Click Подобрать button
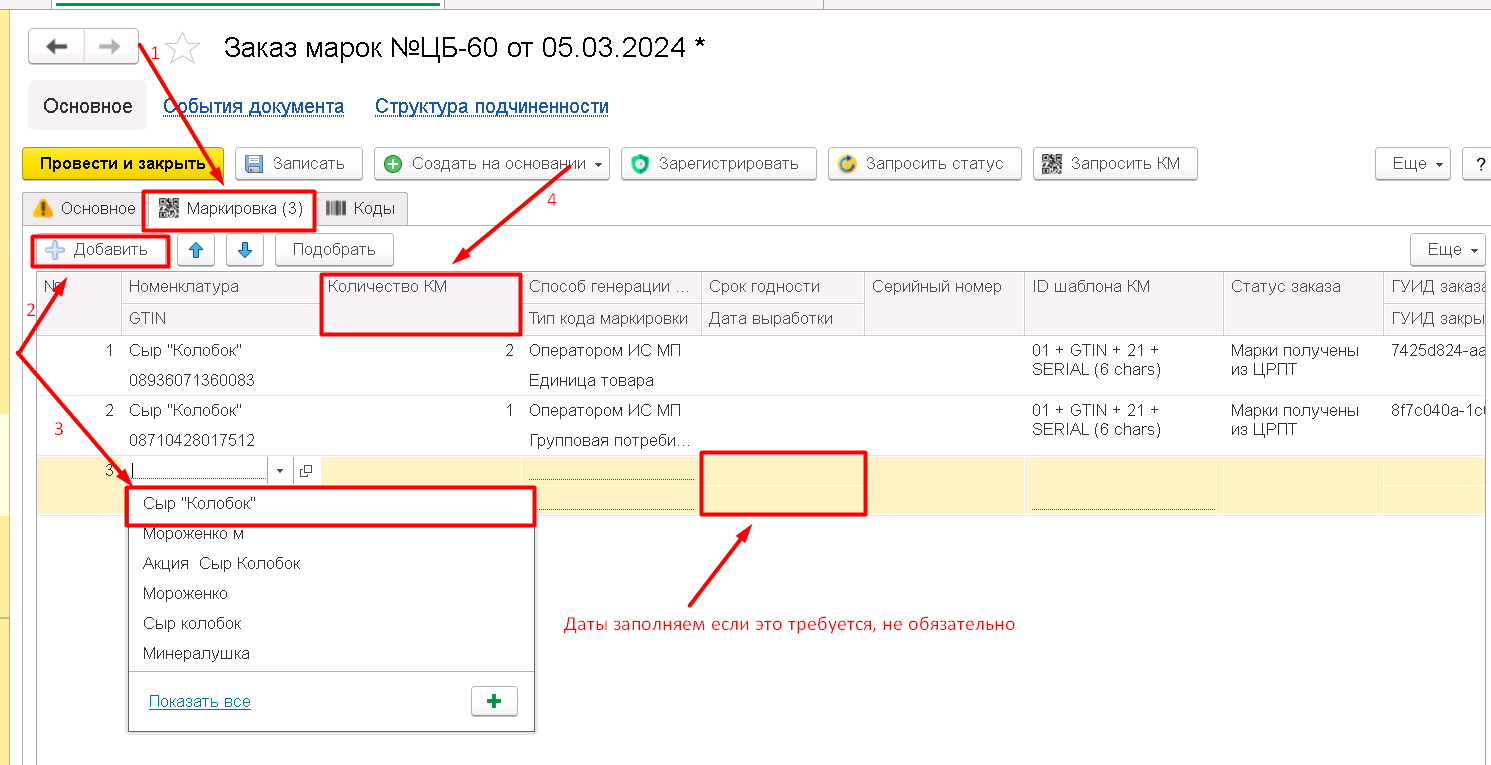1491x765 pixels. (334, 250)
